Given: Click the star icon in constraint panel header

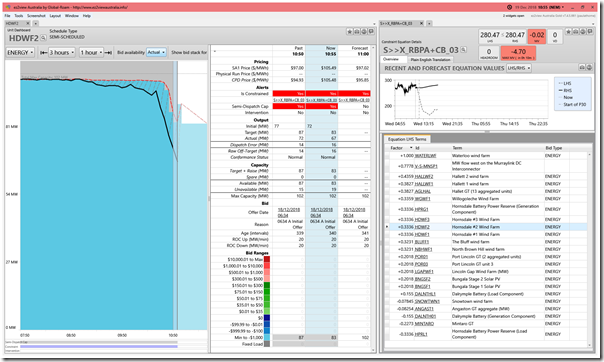Looking at the screenshot, I should pos(569,32).
